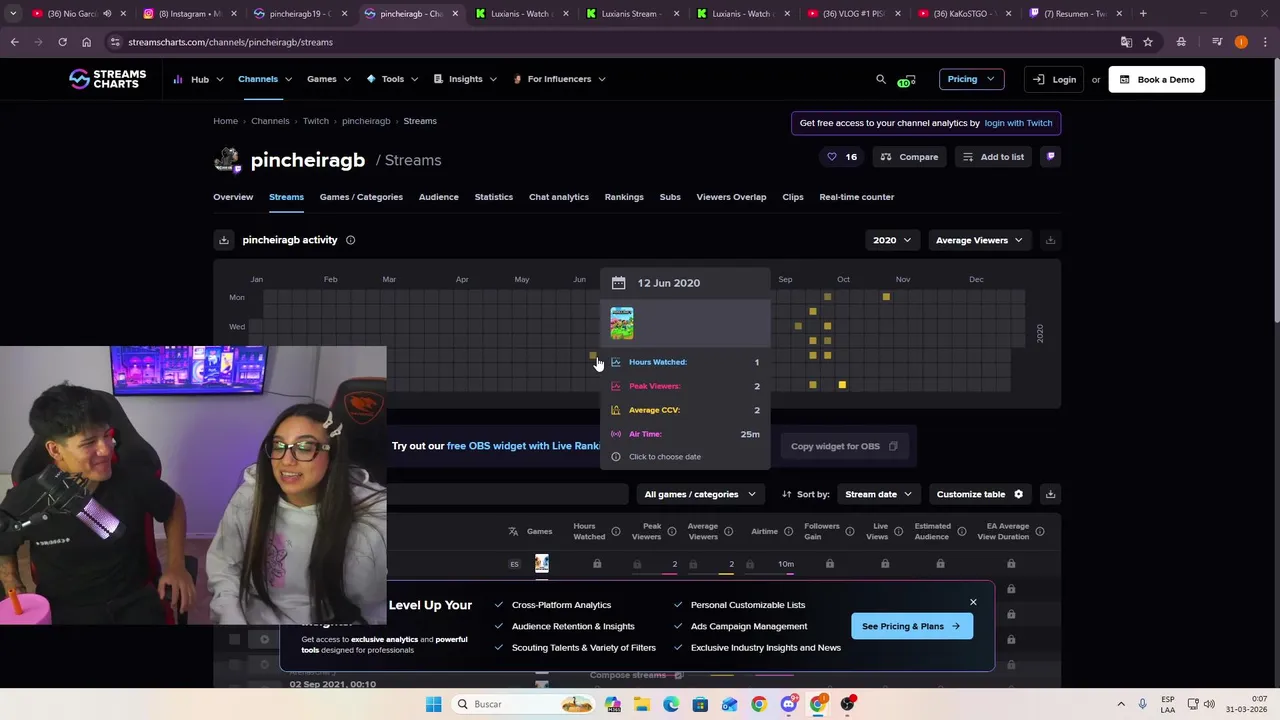The height and width of the screenshot is (720, 1280).
Task: Open info icon for Peak Viewers column
Action: tap(672, 531)
